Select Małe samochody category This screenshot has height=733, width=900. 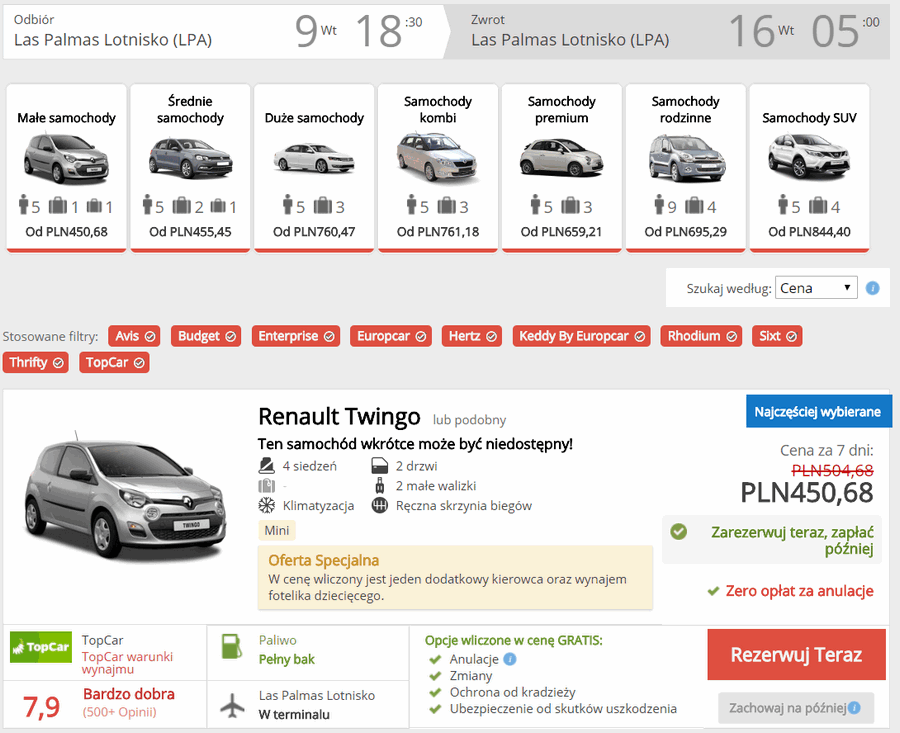point(67,168)
